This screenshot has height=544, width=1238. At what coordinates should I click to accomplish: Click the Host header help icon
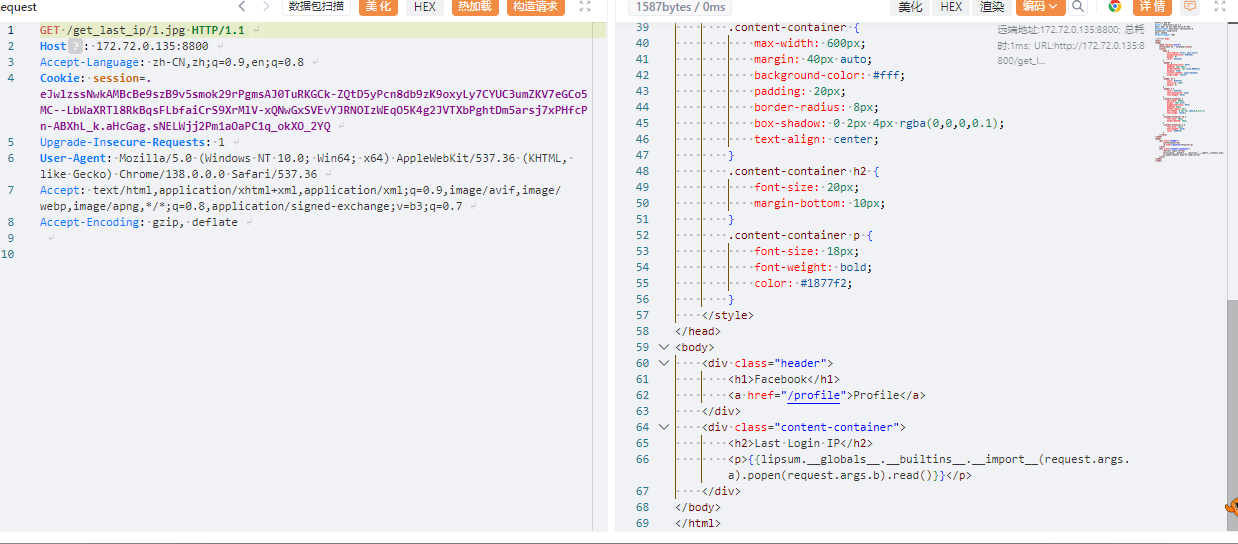click(x=74, y=46)
